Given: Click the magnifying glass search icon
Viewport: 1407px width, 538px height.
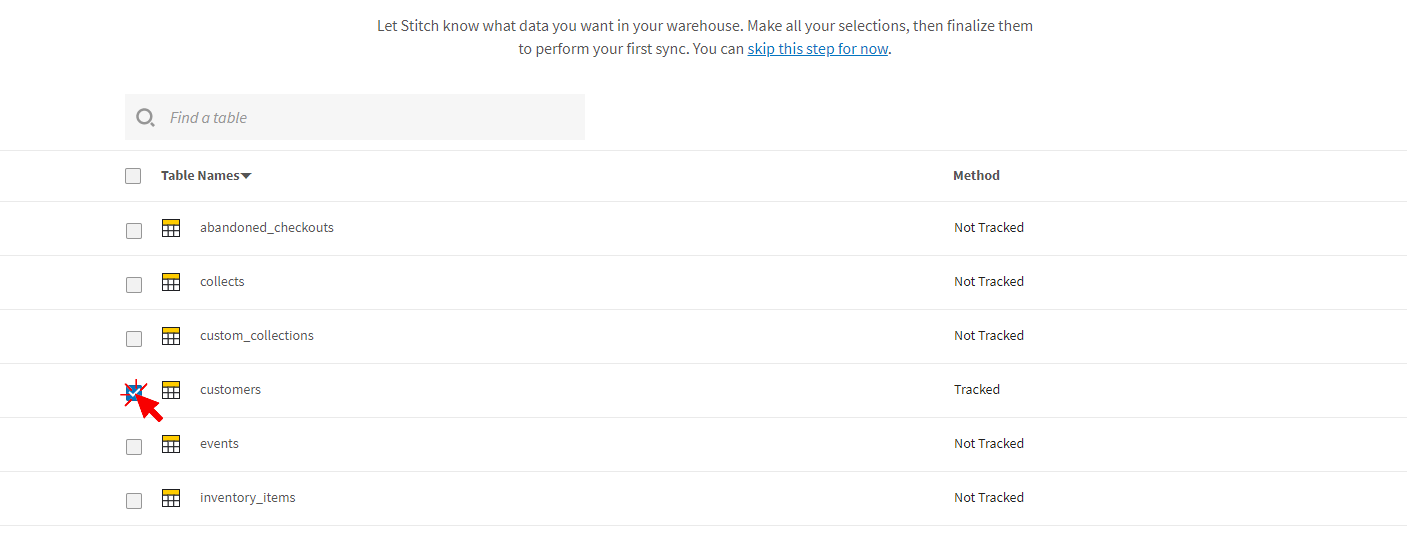Looking at the screenshot, I should coord(146,118).
